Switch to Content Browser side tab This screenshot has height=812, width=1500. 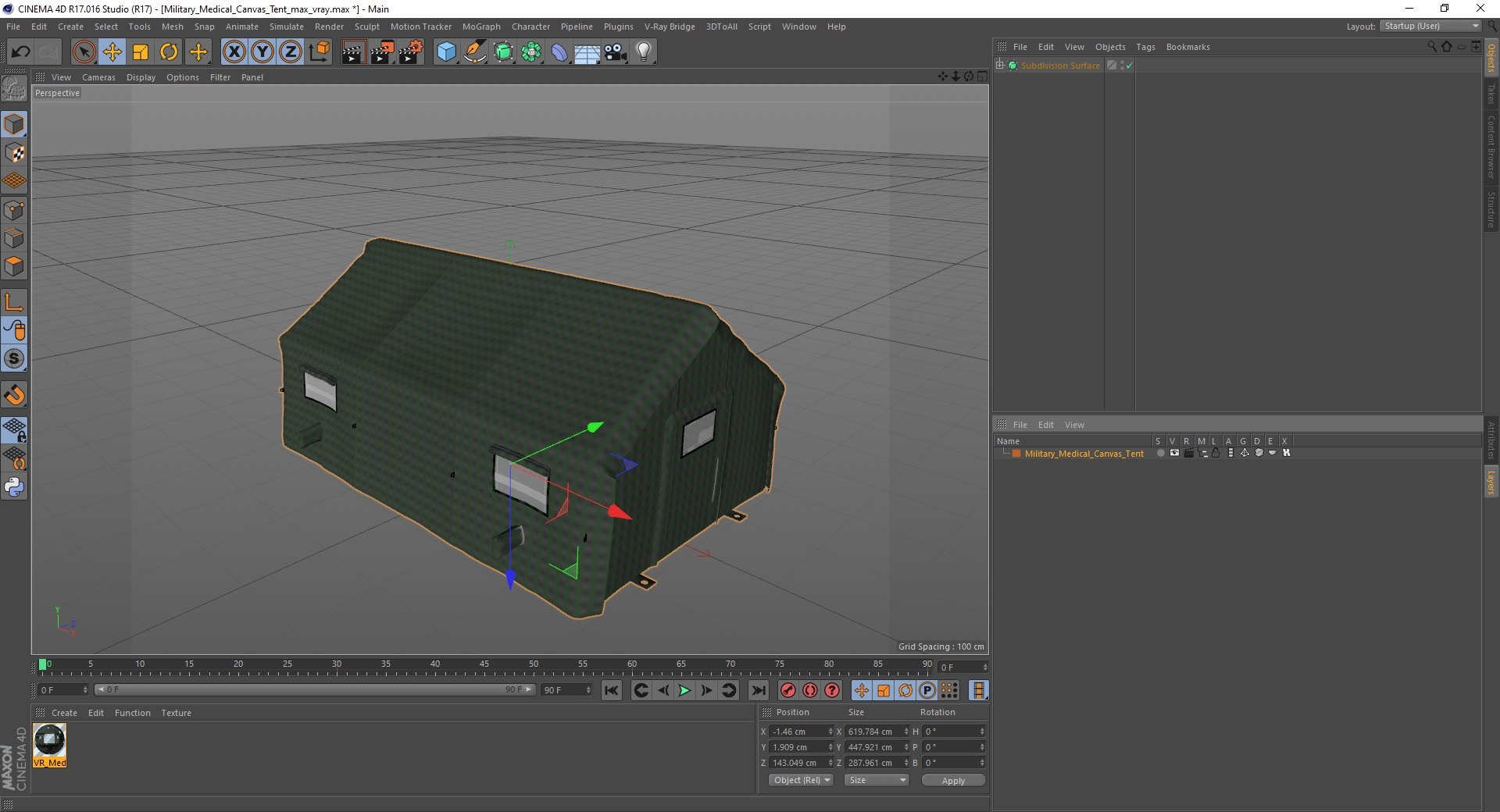point(1491,147)
